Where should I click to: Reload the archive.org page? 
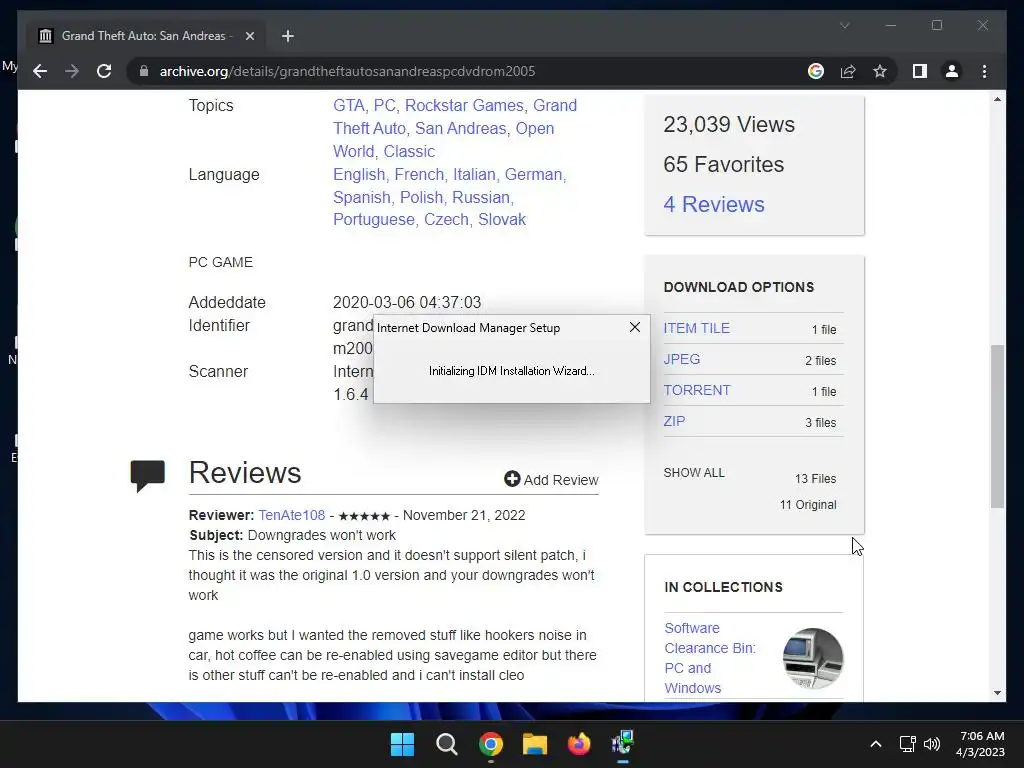click(104, 71)
